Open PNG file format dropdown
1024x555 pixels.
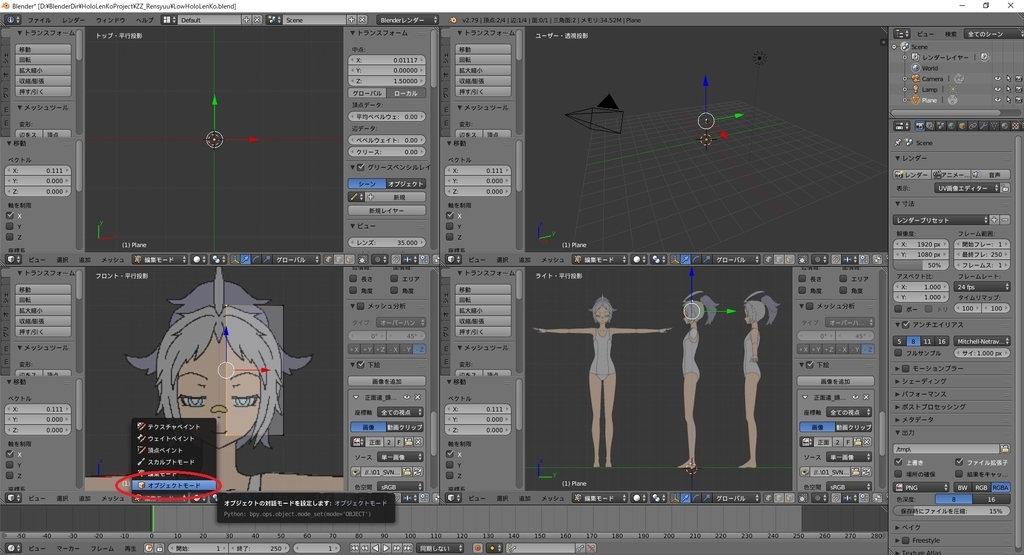[921, 488]
